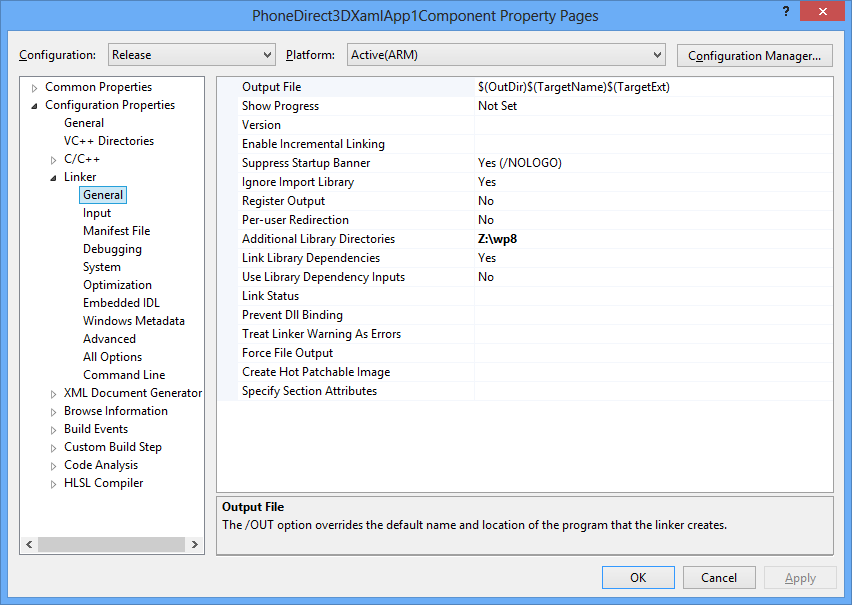852x605 pixels.
Task: Open the Platform dropdown showing Active(ARM)
Action: (505, 55)
